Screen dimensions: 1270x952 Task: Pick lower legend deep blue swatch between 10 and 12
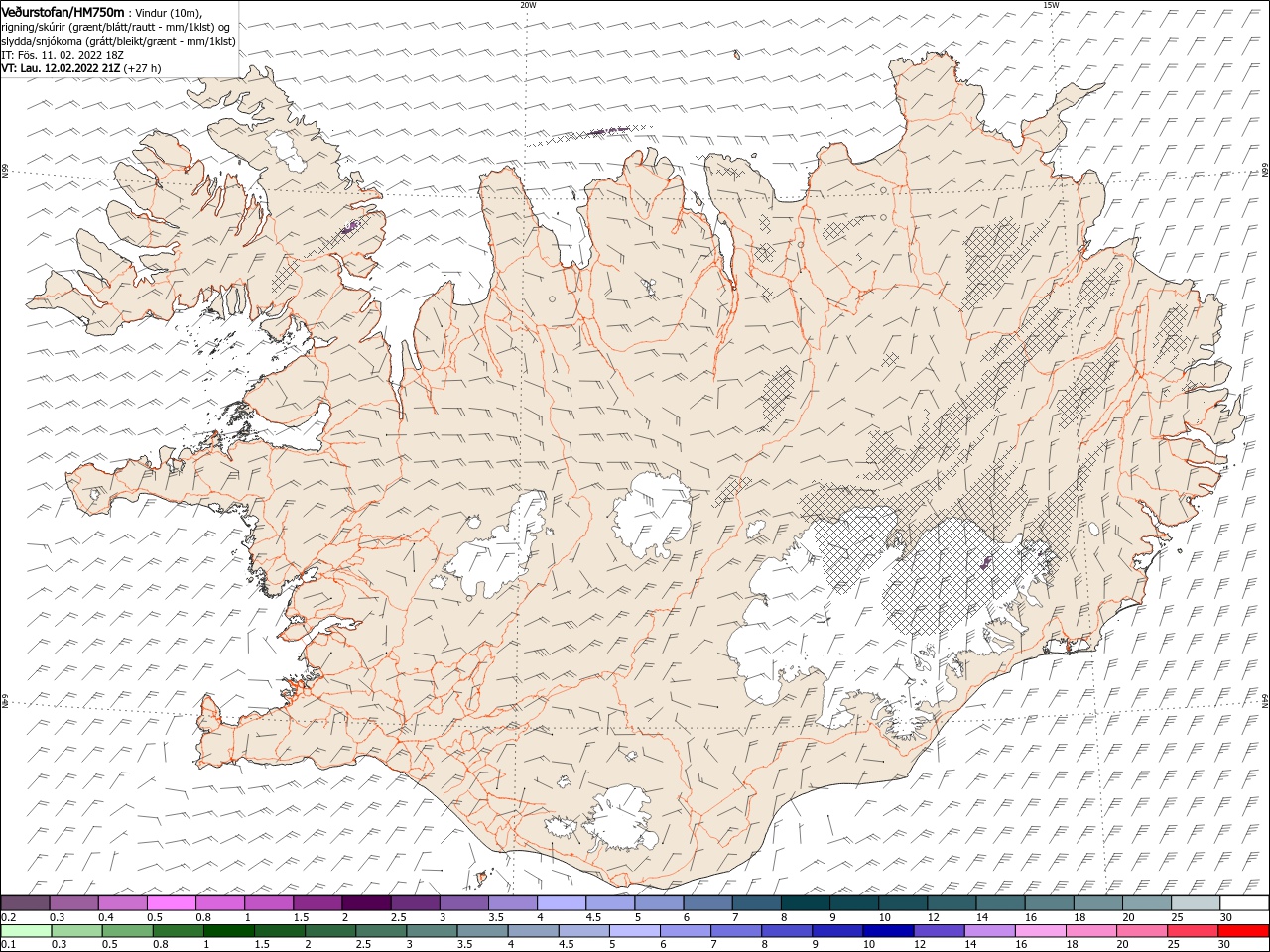point(889,931)
